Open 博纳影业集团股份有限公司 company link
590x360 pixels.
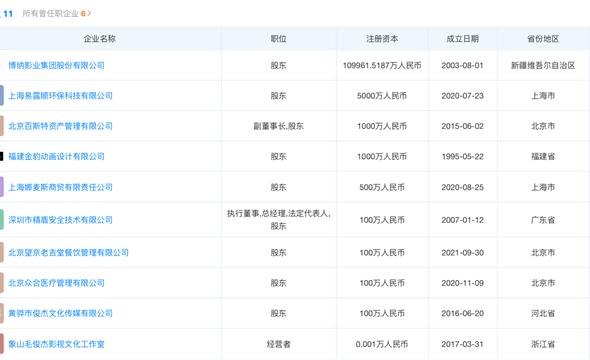[x=56, y=65]
